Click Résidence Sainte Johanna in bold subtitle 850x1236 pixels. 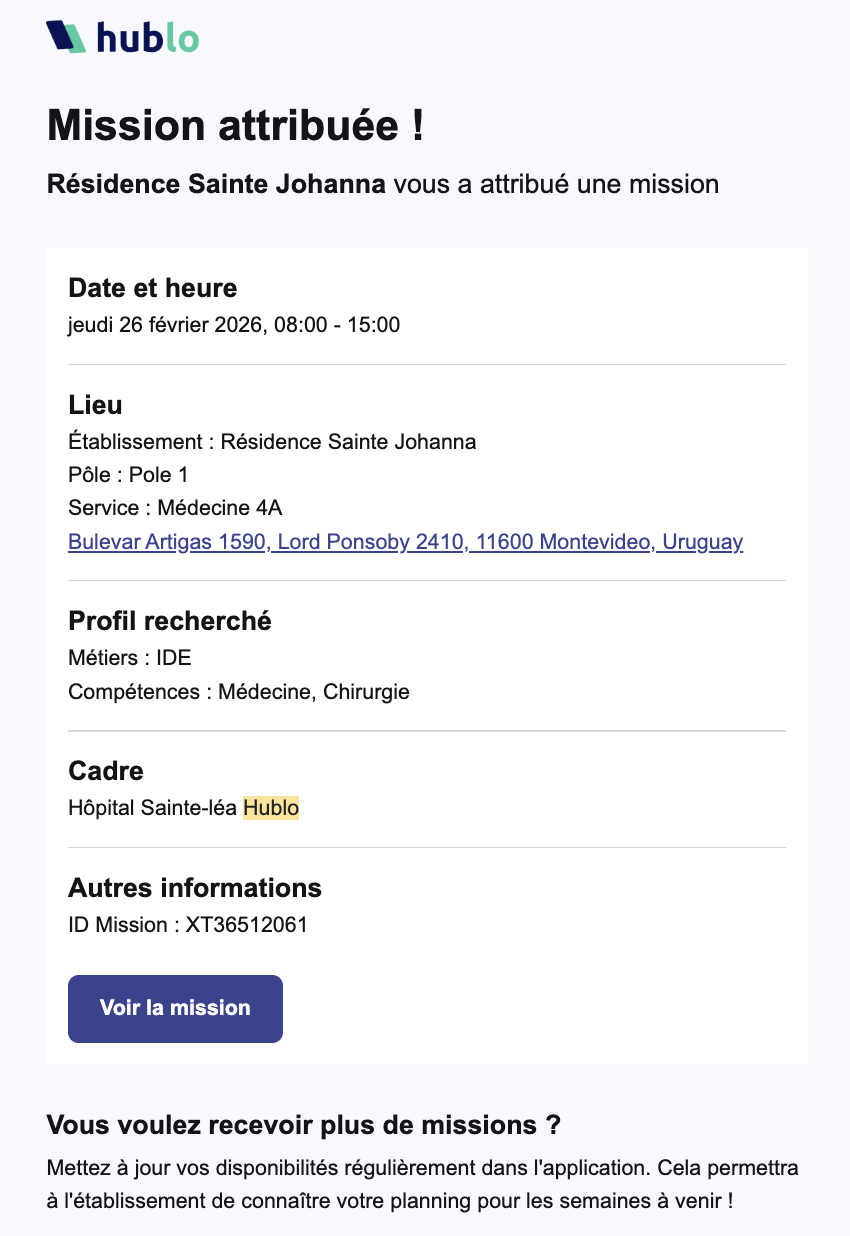coord(216,184)
